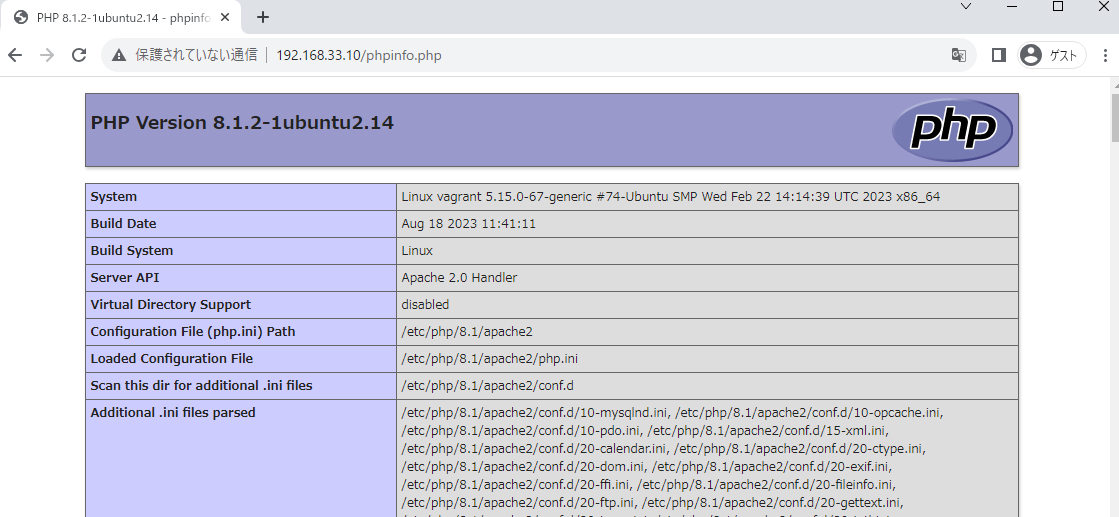Click the PHP Version 8.1.2-1ubuntu2.14 heading

click(x=242, y=122)
